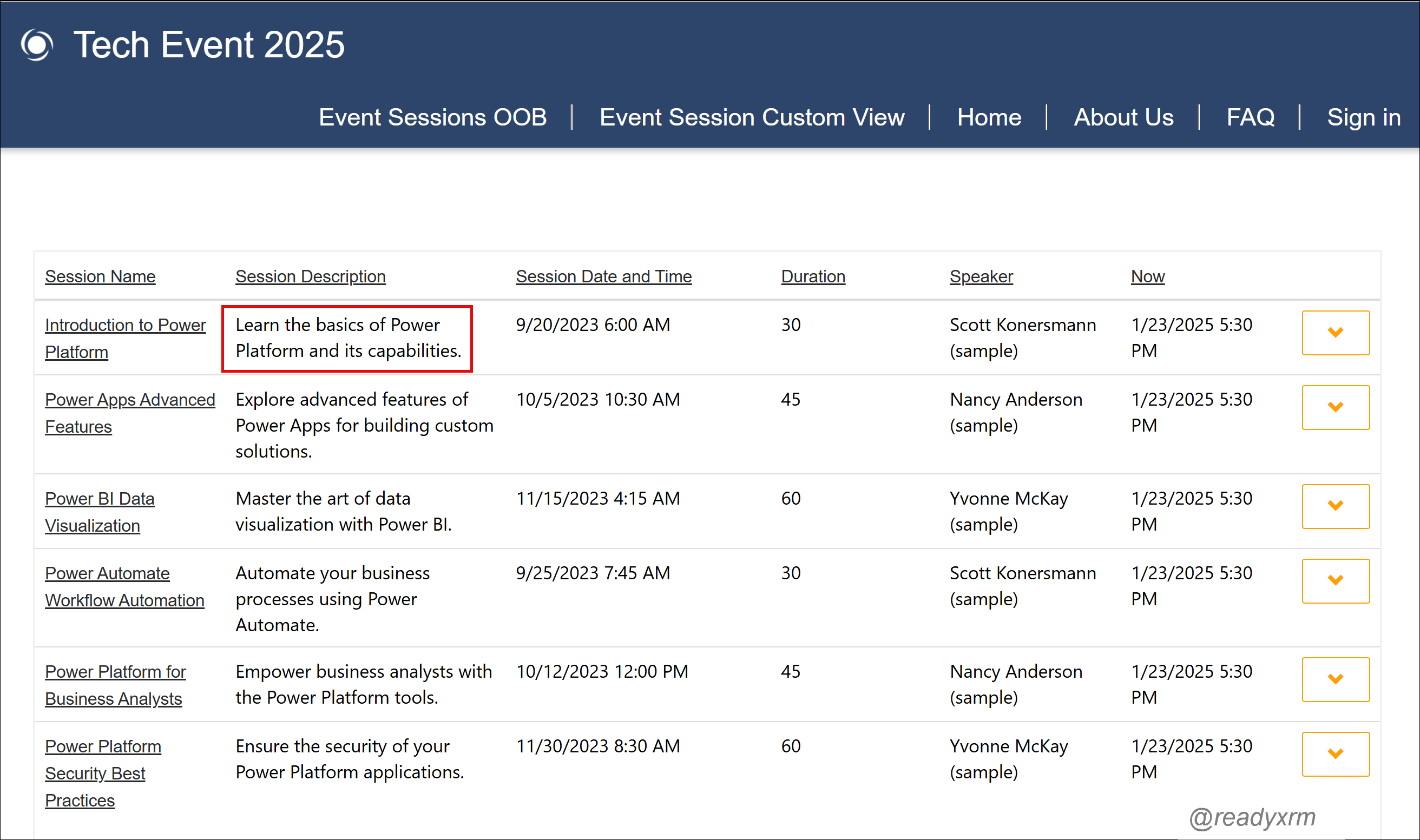Expand the Power Apps Advanced Features row

coord(1336,407)
